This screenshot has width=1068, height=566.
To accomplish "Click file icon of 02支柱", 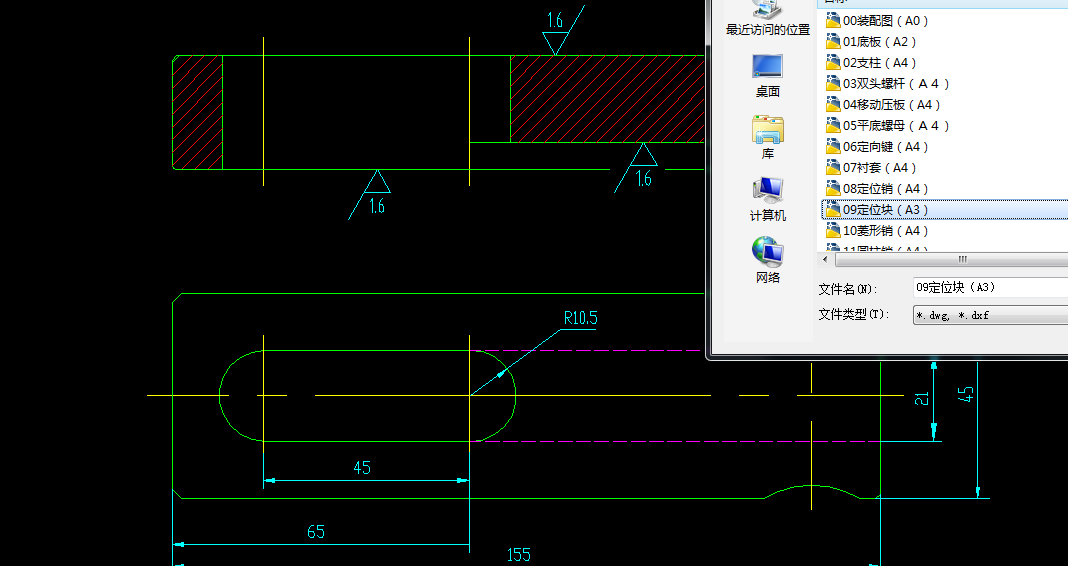I will pos(833,63).
